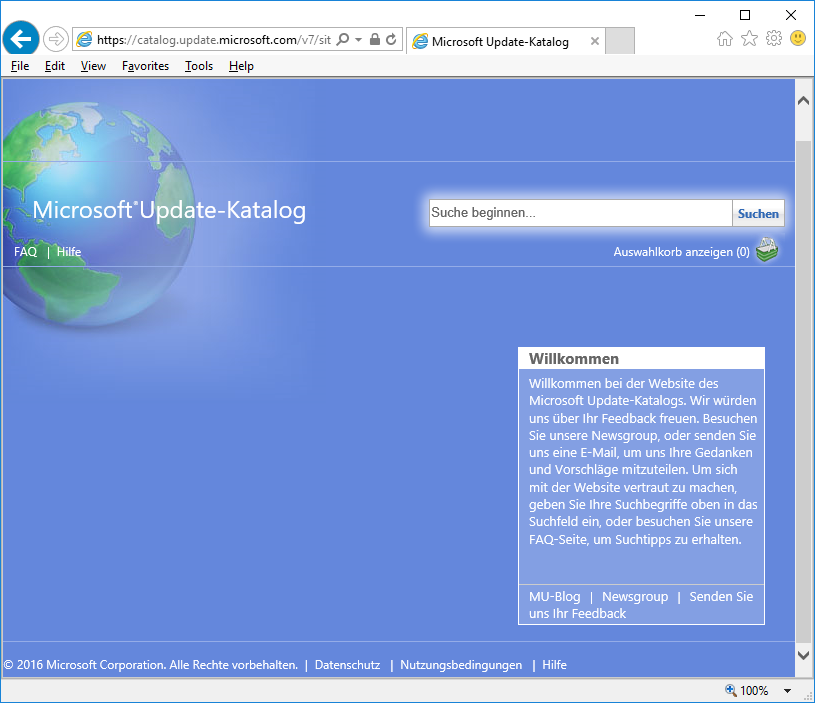Click the Suche beginnen search field
Image resolution: width=815 pixels, height=703 pixels.
pyautogui.click(x=581, y=213)
